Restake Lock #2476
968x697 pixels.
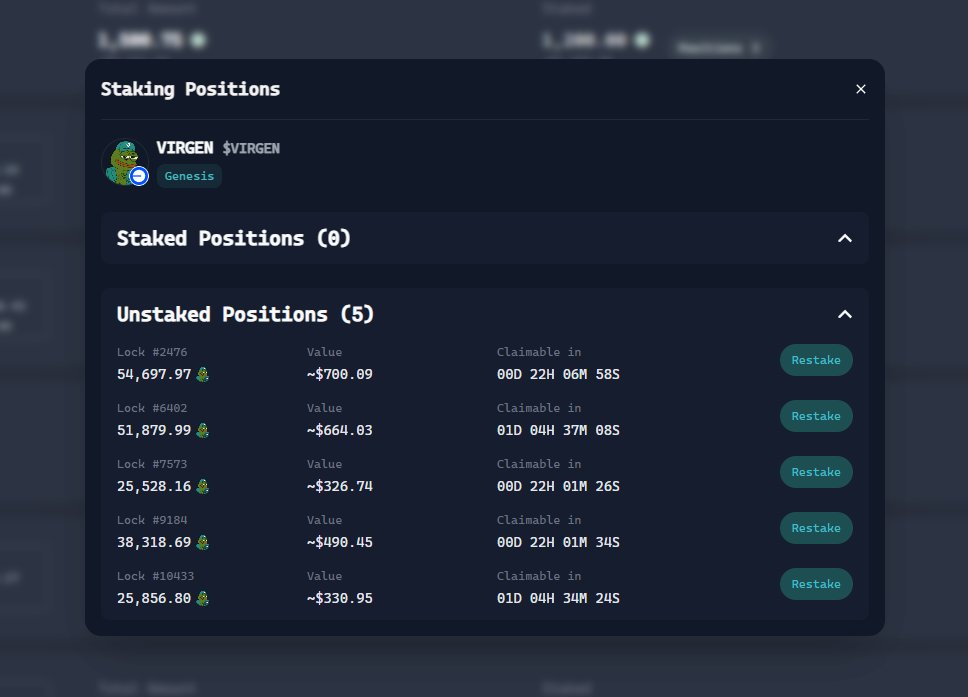(x=816, y=360)
